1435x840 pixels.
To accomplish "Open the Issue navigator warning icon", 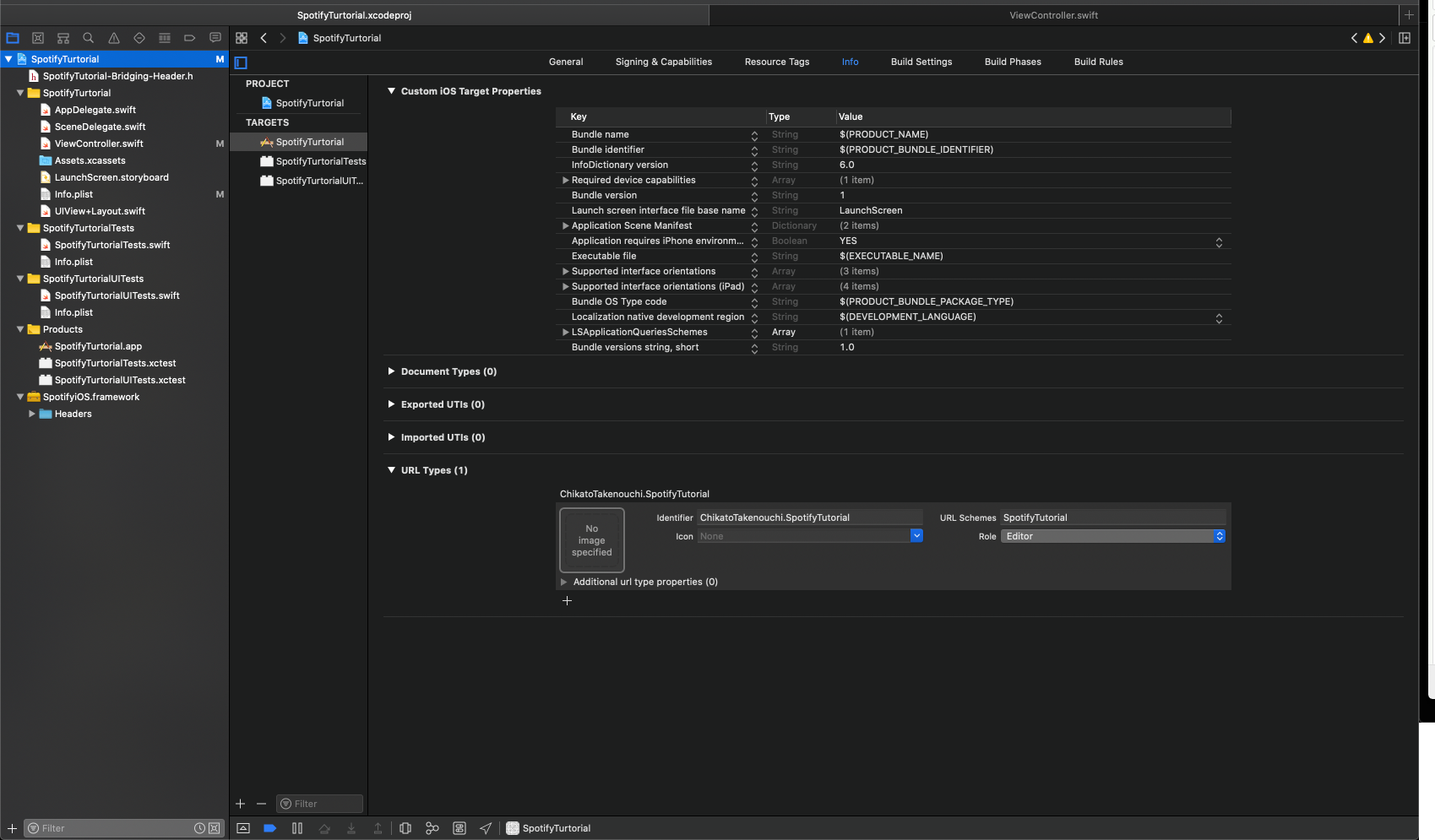I will tap(114, 38).
